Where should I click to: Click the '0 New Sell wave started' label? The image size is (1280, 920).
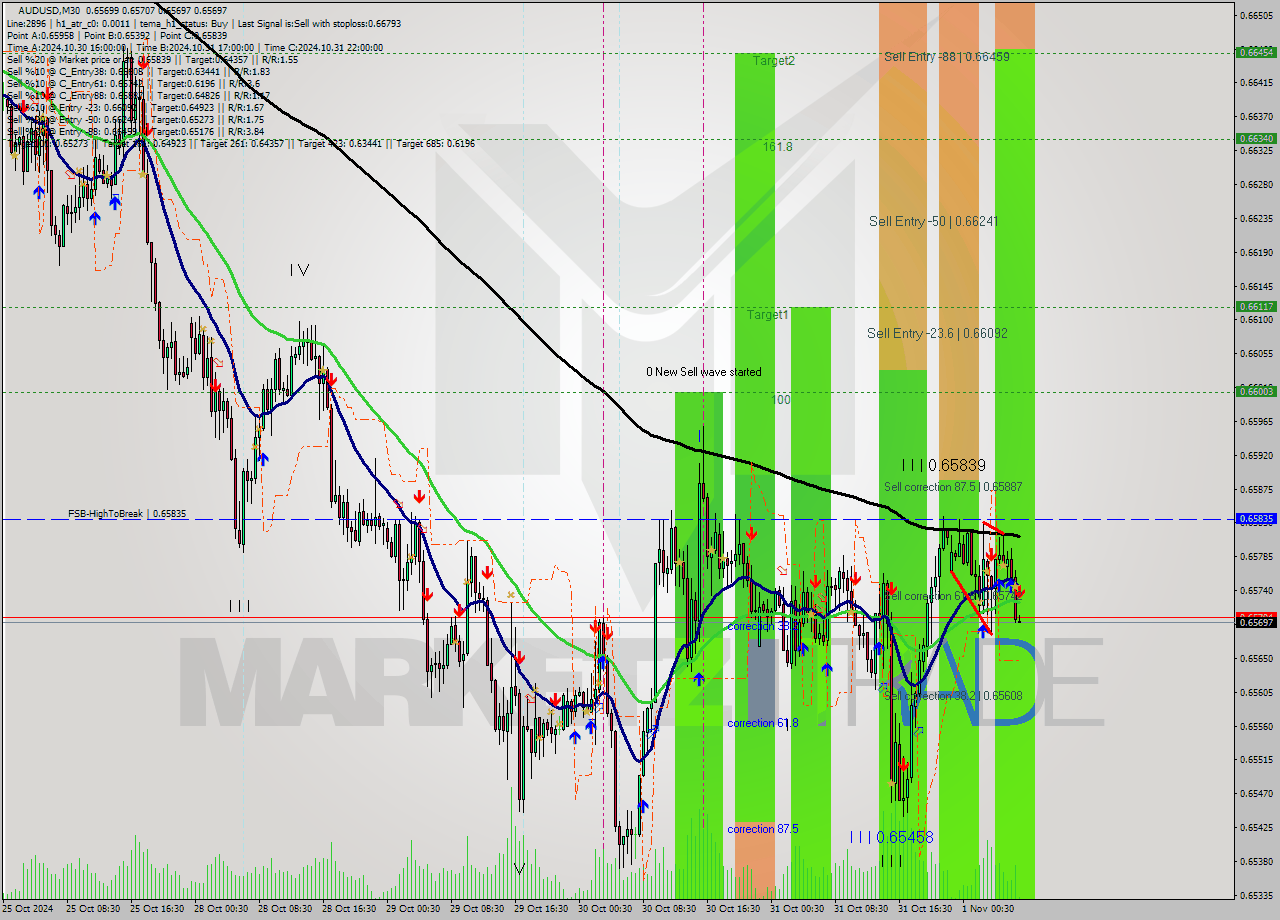pyautogui.click(x=703, y=372)
